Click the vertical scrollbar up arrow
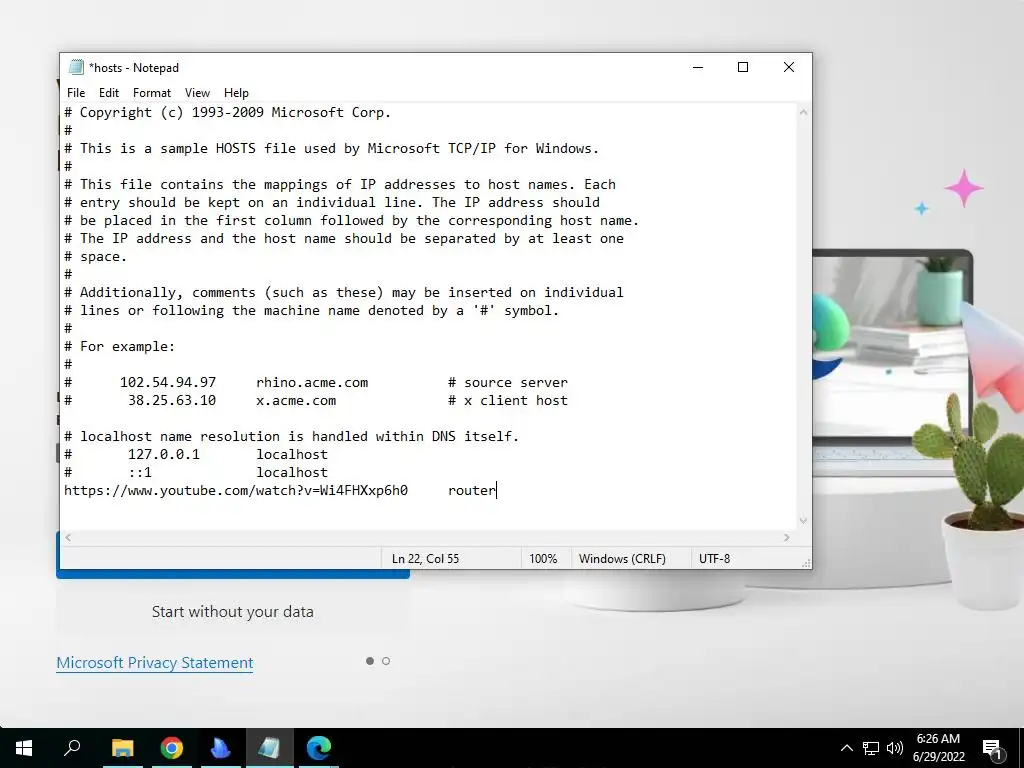Screen dimensions: 1024x768 pos(803,112)
